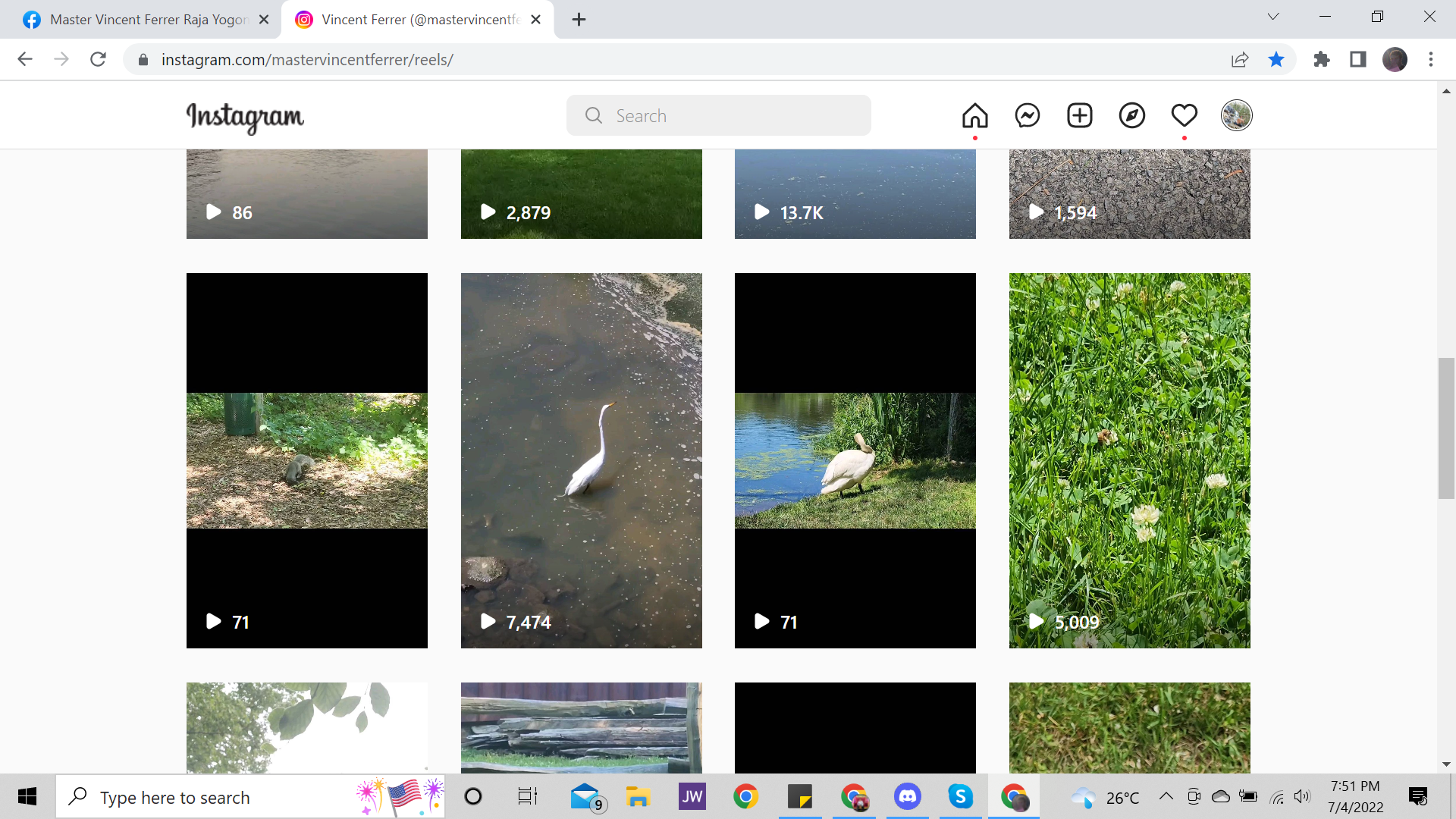
Task: Open the clover reel with 5,009 views
Action: coord(1129,460)
